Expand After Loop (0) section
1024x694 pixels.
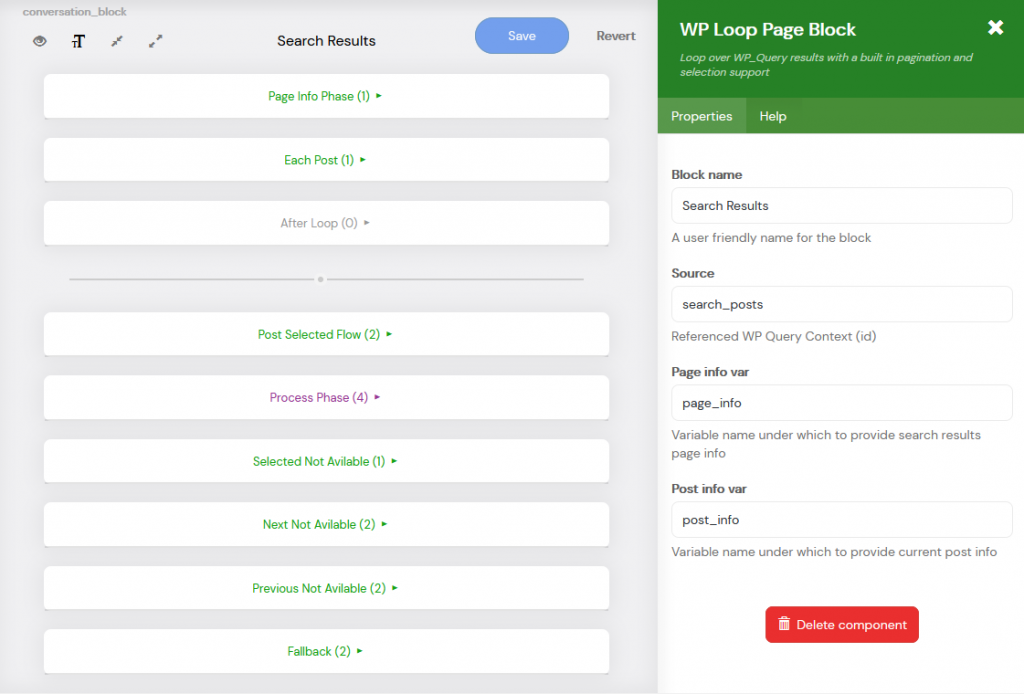pos(327,223)
